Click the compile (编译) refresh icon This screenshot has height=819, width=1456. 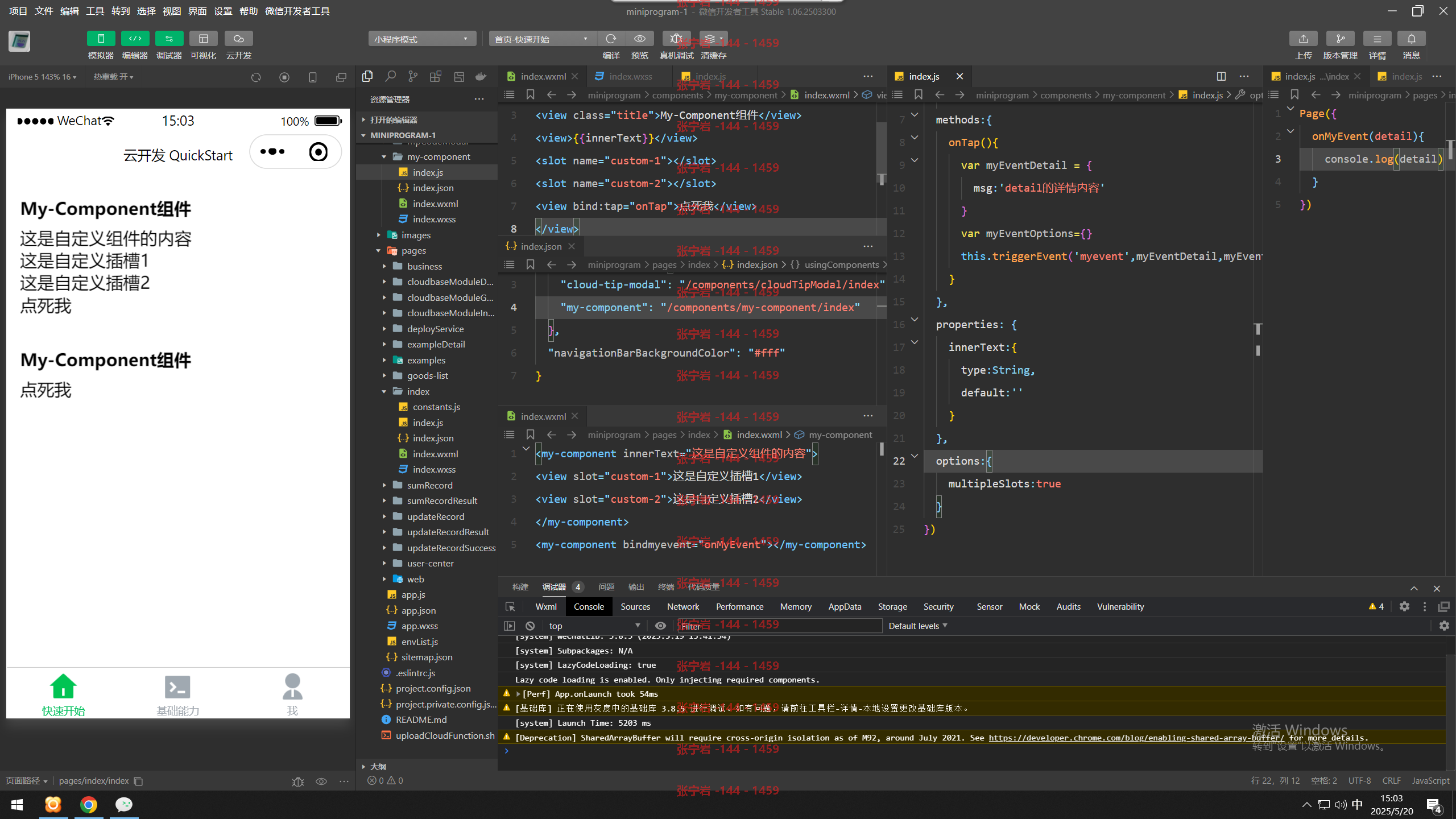(x=611, y=39)
